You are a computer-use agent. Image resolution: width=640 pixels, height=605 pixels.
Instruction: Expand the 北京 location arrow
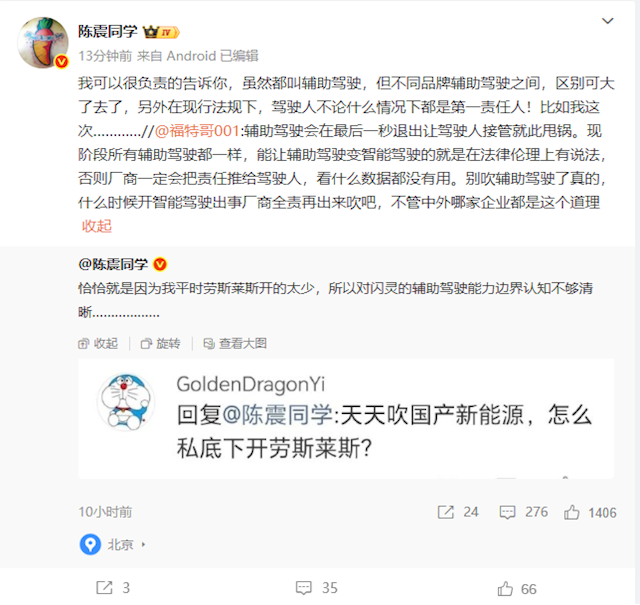pyautogui.click(x=143, y=545)
